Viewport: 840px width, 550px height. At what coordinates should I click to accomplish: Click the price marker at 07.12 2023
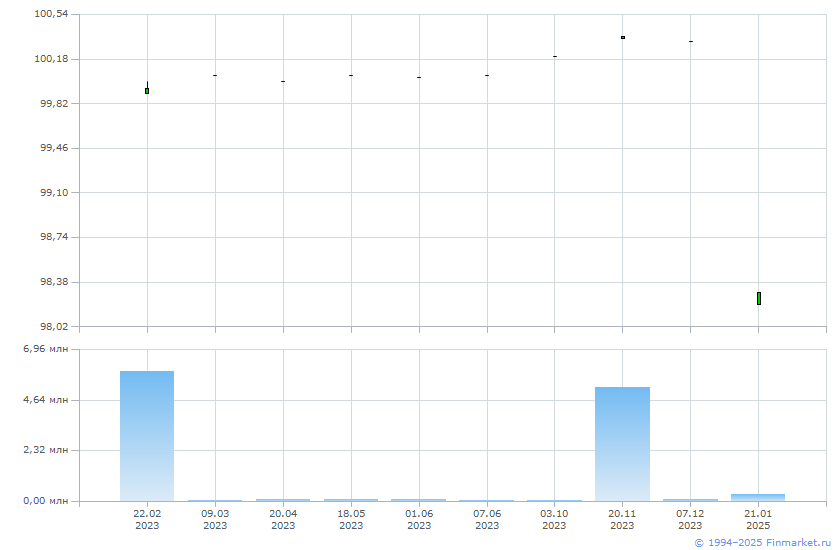[691, 41]
